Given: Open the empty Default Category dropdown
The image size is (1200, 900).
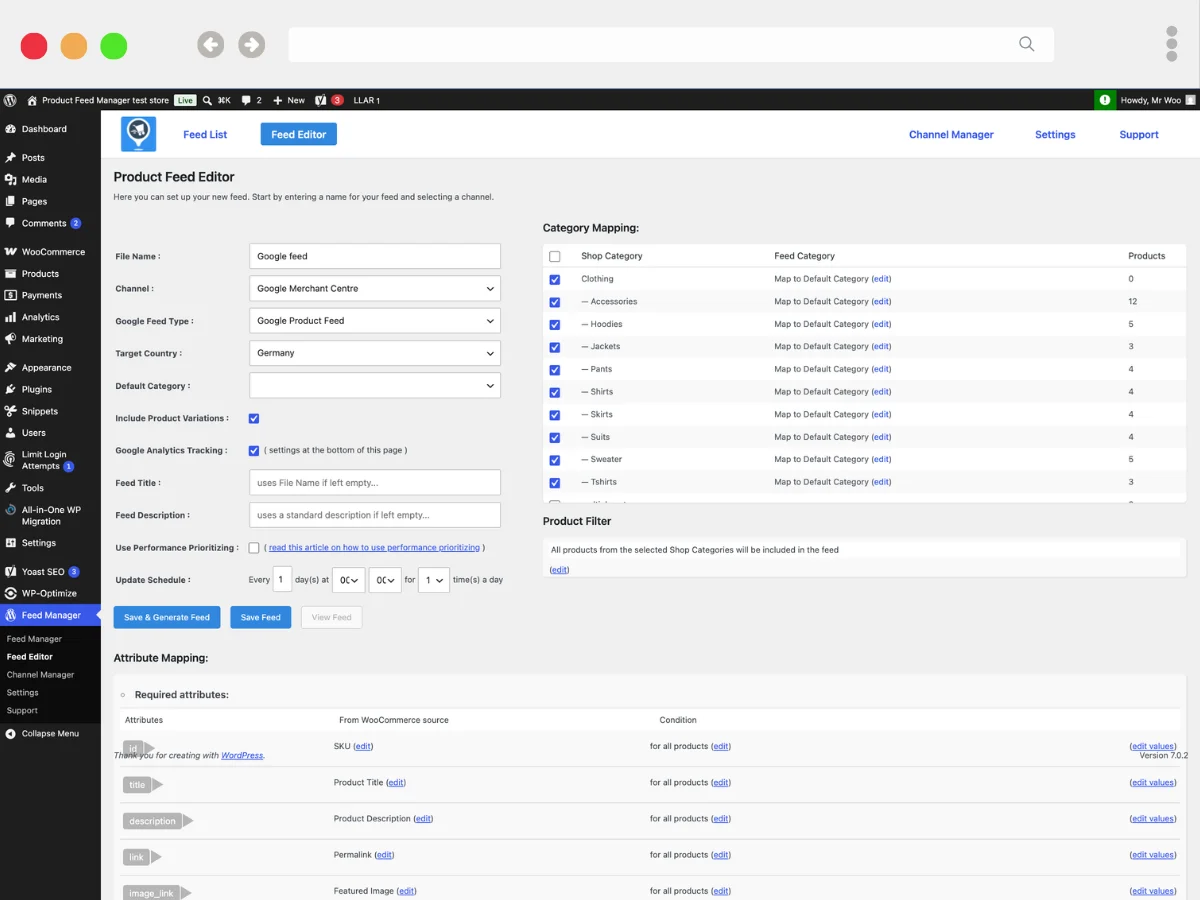Looking at the screenshot, I should (x=375, y=385).
